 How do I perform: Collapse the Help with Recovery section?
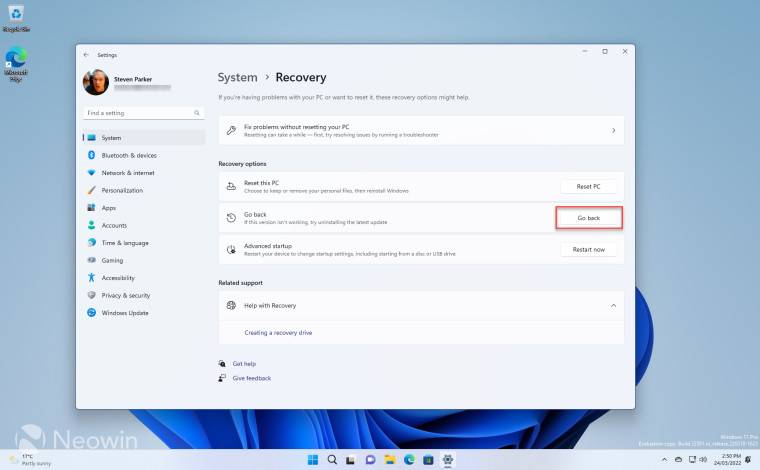[x=613, y=305]
